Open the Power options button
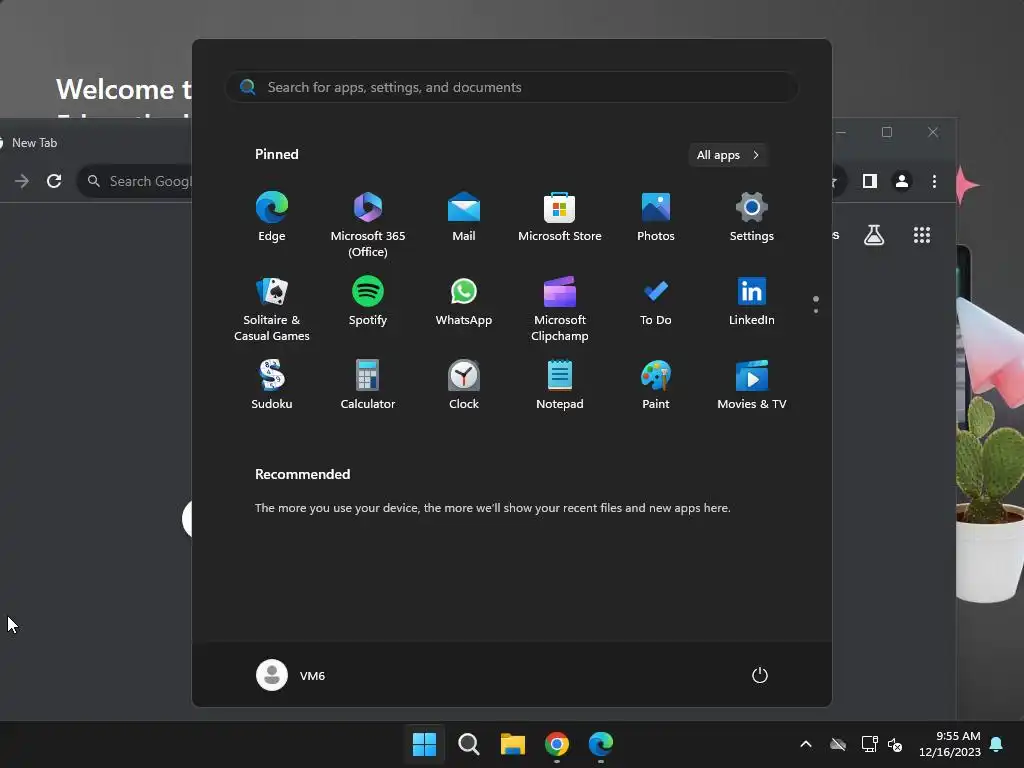The height and width of the screenshot is (768, 1024). click(x=760, y=675)
